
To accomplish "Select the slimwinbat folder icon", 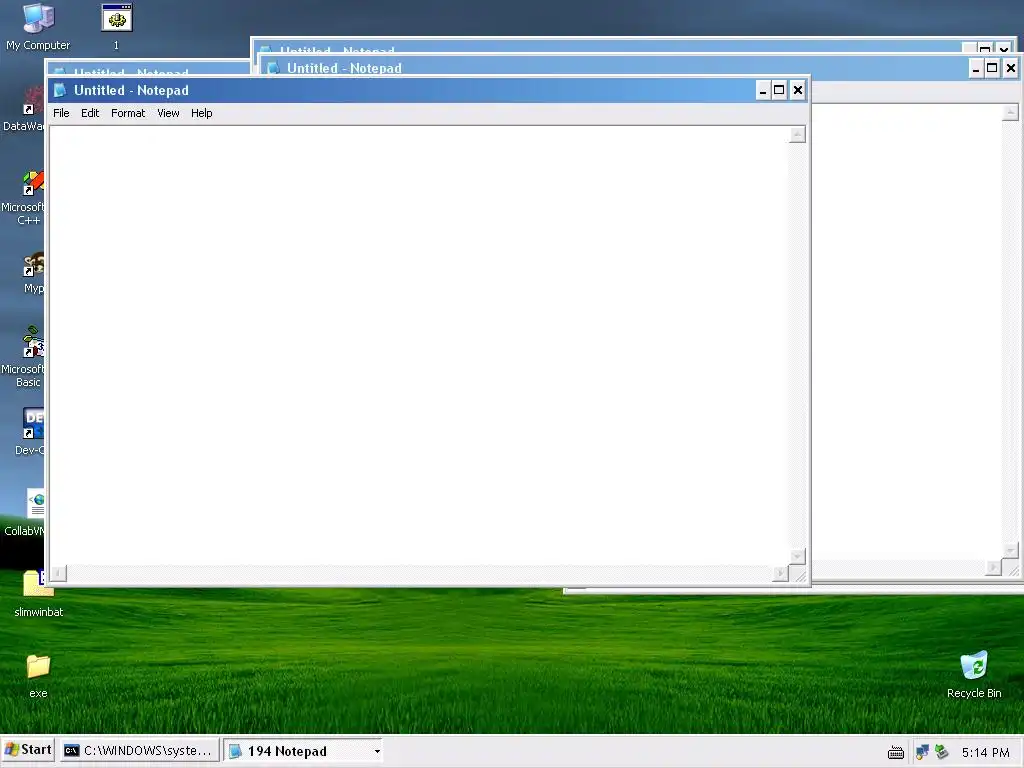I will tap(39, 594).
